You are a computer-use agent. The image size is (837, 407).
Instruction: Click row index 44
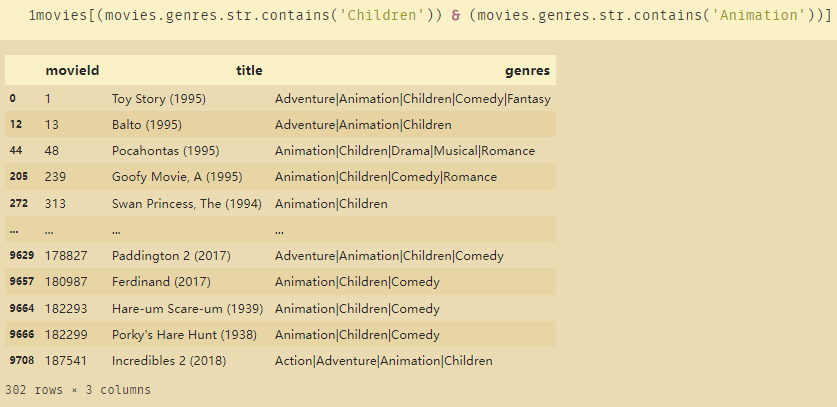16,151
